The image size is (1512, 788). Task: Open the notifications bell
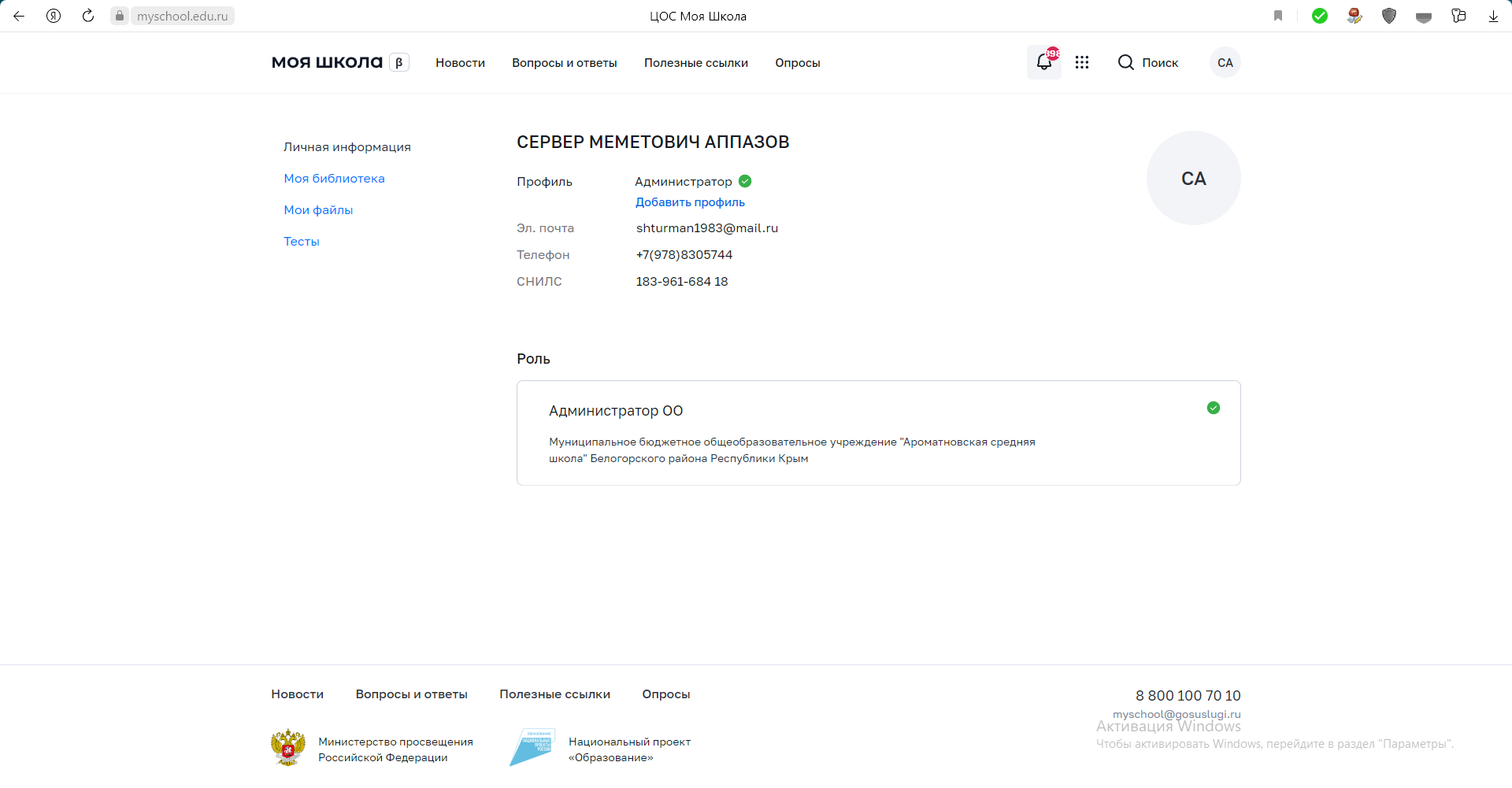tap(1043, 62)
